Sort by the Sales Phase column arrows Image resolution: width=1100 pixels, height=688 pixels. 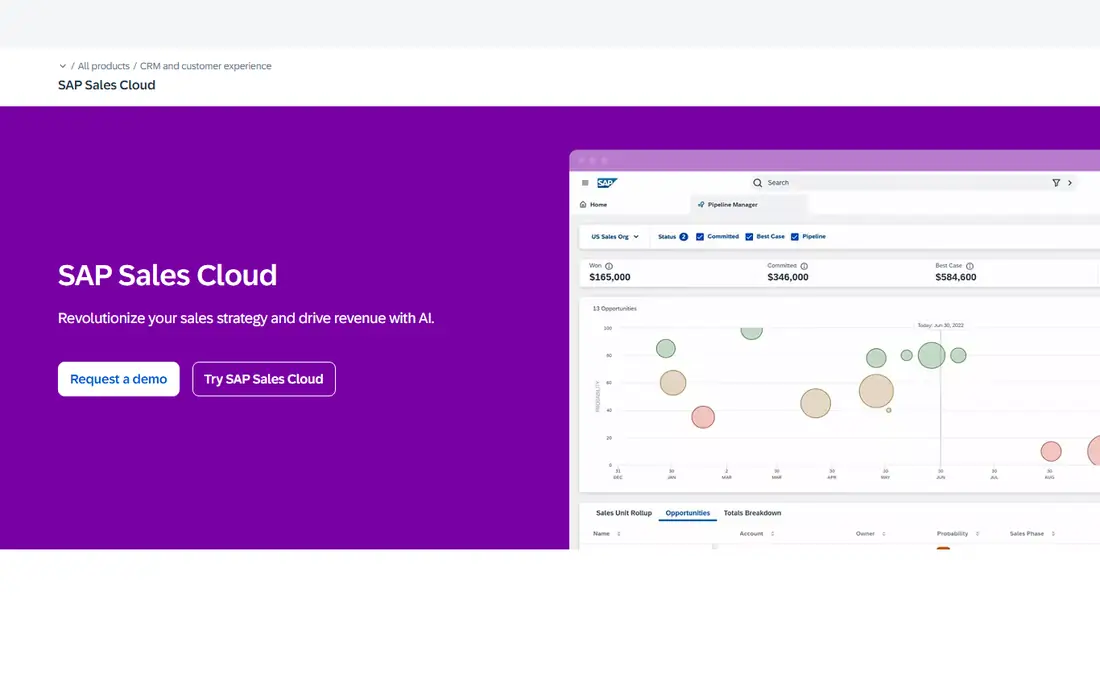point(1053,534)
